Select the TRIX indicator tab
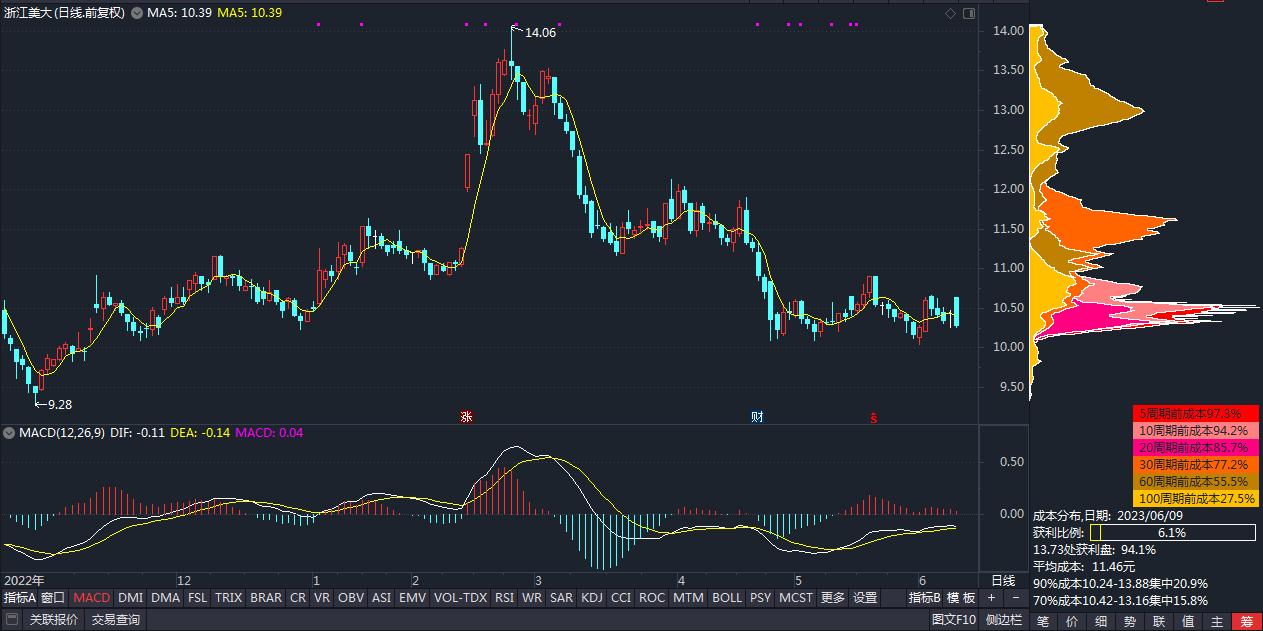 pyautogui.click(x=228, y=597)
